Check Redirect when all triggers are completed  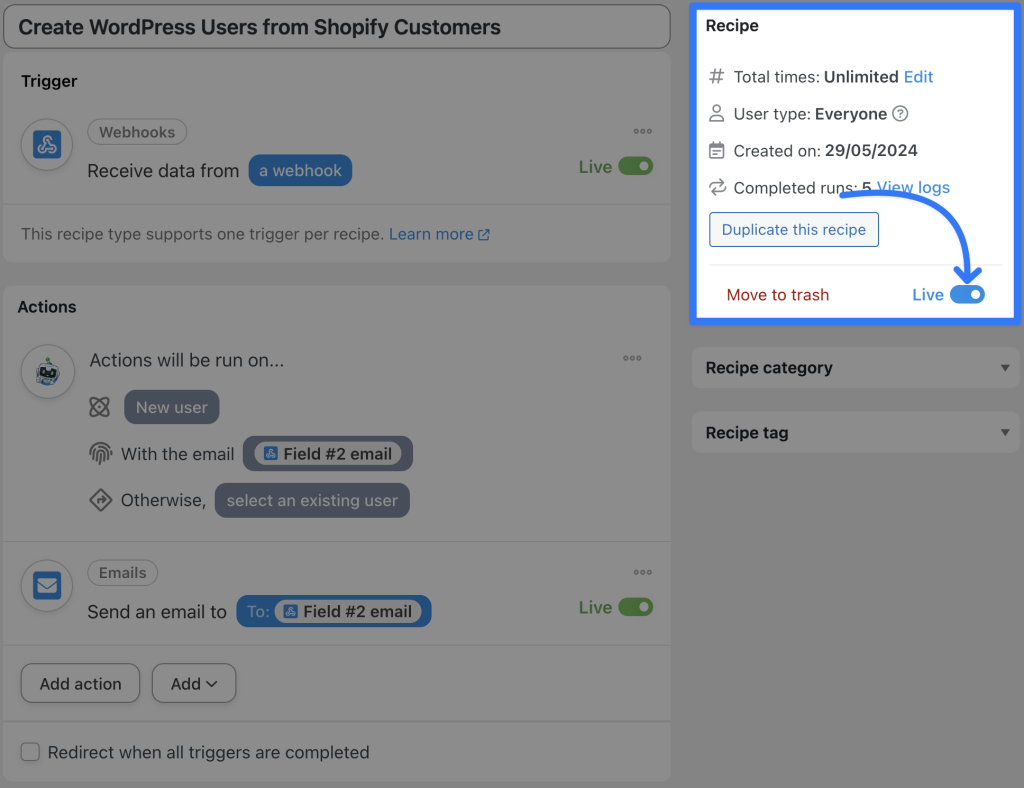[30, 751]
